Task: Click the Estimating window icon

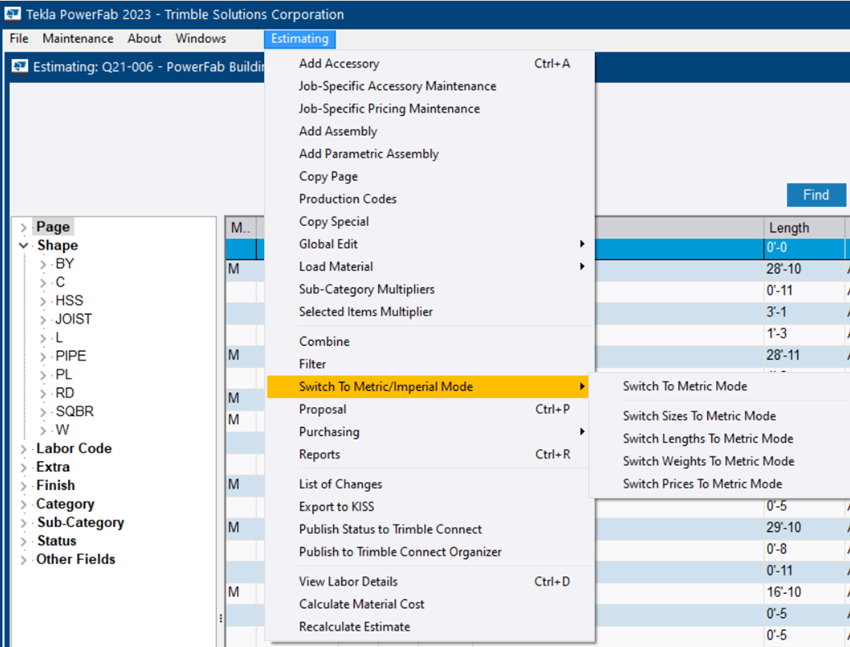Action: click(x=19, y=68)
